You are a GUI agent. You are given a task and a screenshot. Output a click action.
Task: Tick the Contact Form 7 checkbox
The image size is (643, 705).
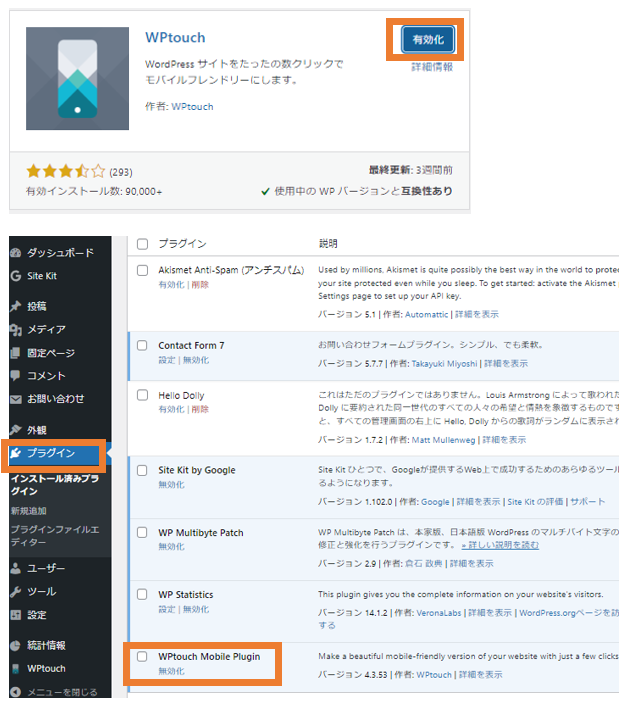(142, 346)
